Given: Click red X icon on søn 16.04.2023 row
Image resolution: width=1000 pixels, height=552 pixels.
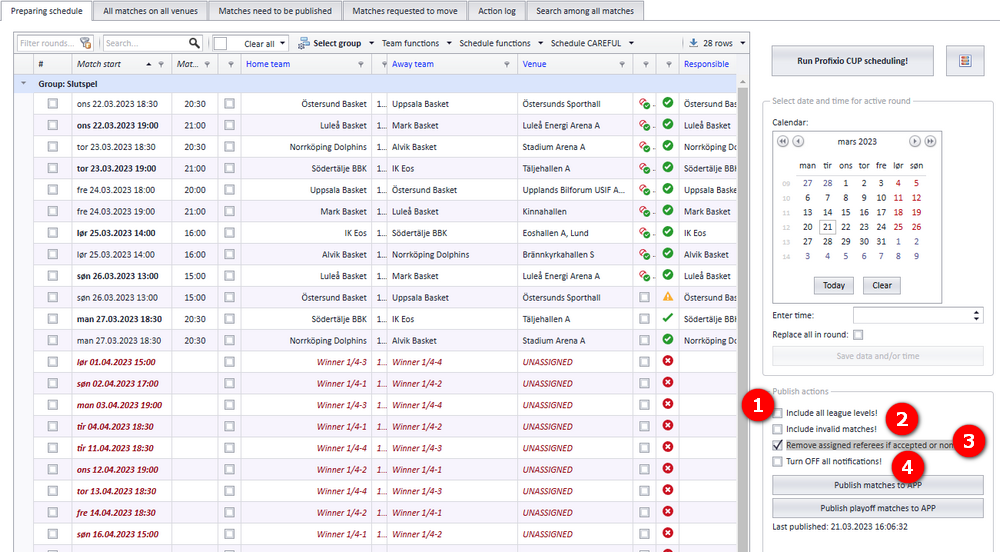Looking at the screenshot, I should point(668,533).
